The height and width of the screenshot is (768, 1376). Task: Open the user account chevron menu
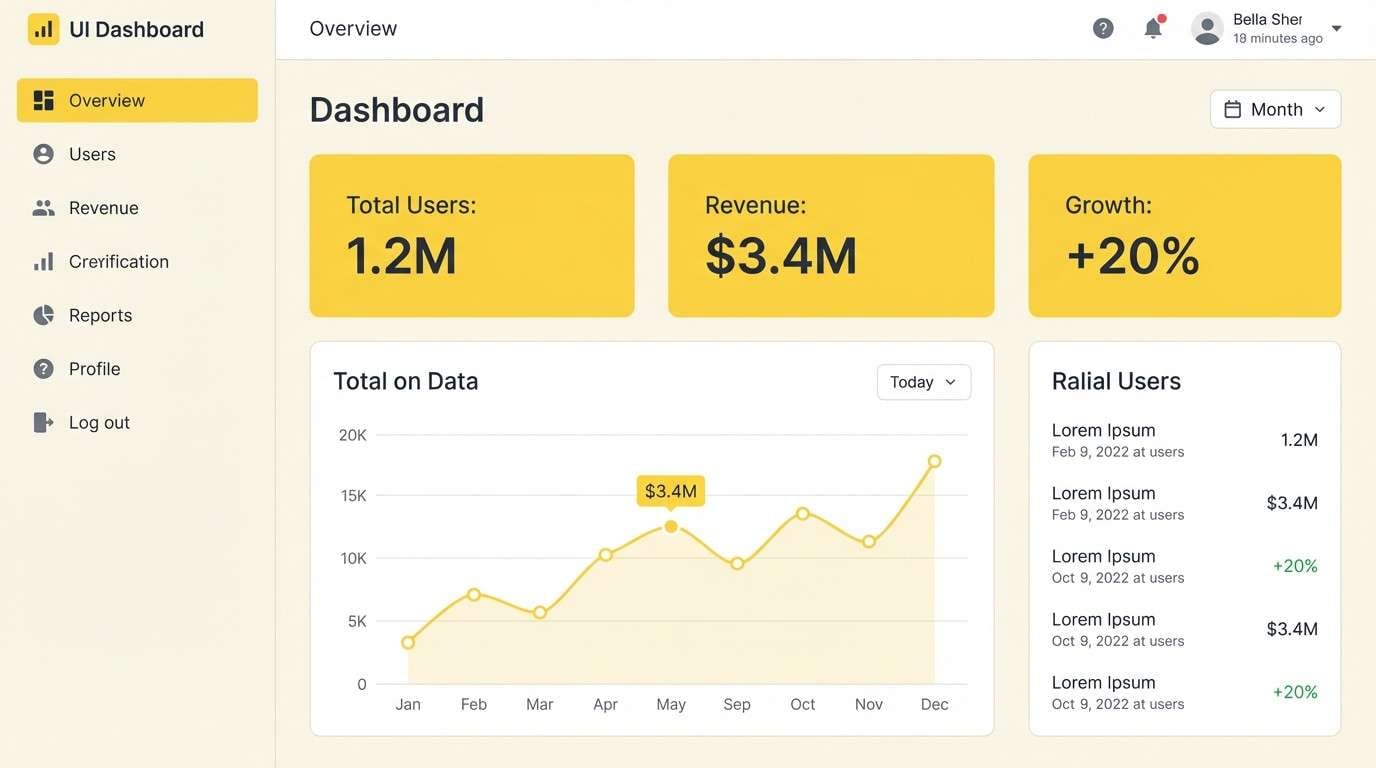1336,28
